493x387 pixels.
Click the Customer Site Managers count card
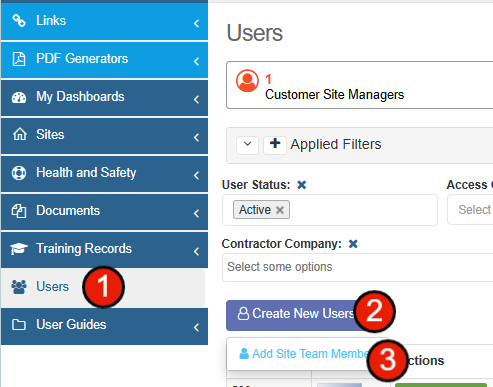click(x=359, y=85)
